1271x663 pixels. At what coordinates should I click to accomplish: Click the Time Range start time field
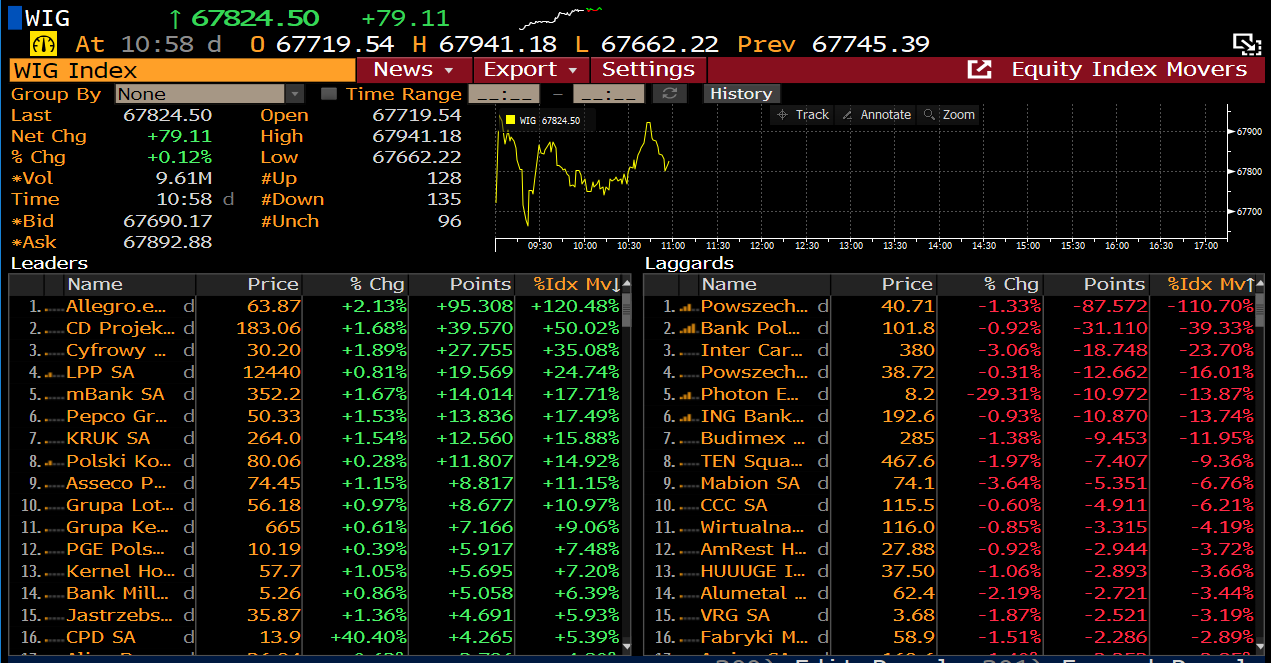503,94
